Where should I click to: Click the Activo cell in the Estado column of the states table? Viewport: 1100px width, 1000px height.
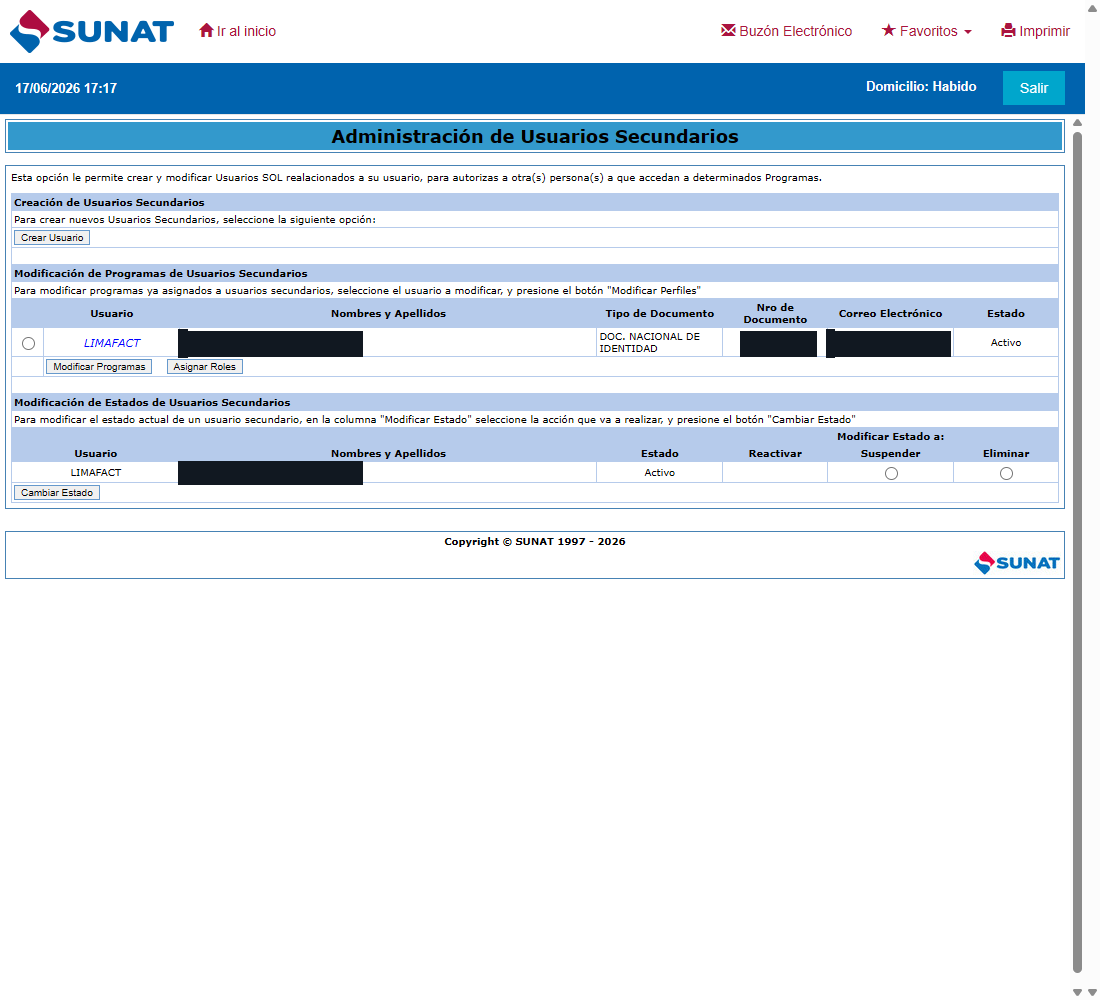point(659,473)
